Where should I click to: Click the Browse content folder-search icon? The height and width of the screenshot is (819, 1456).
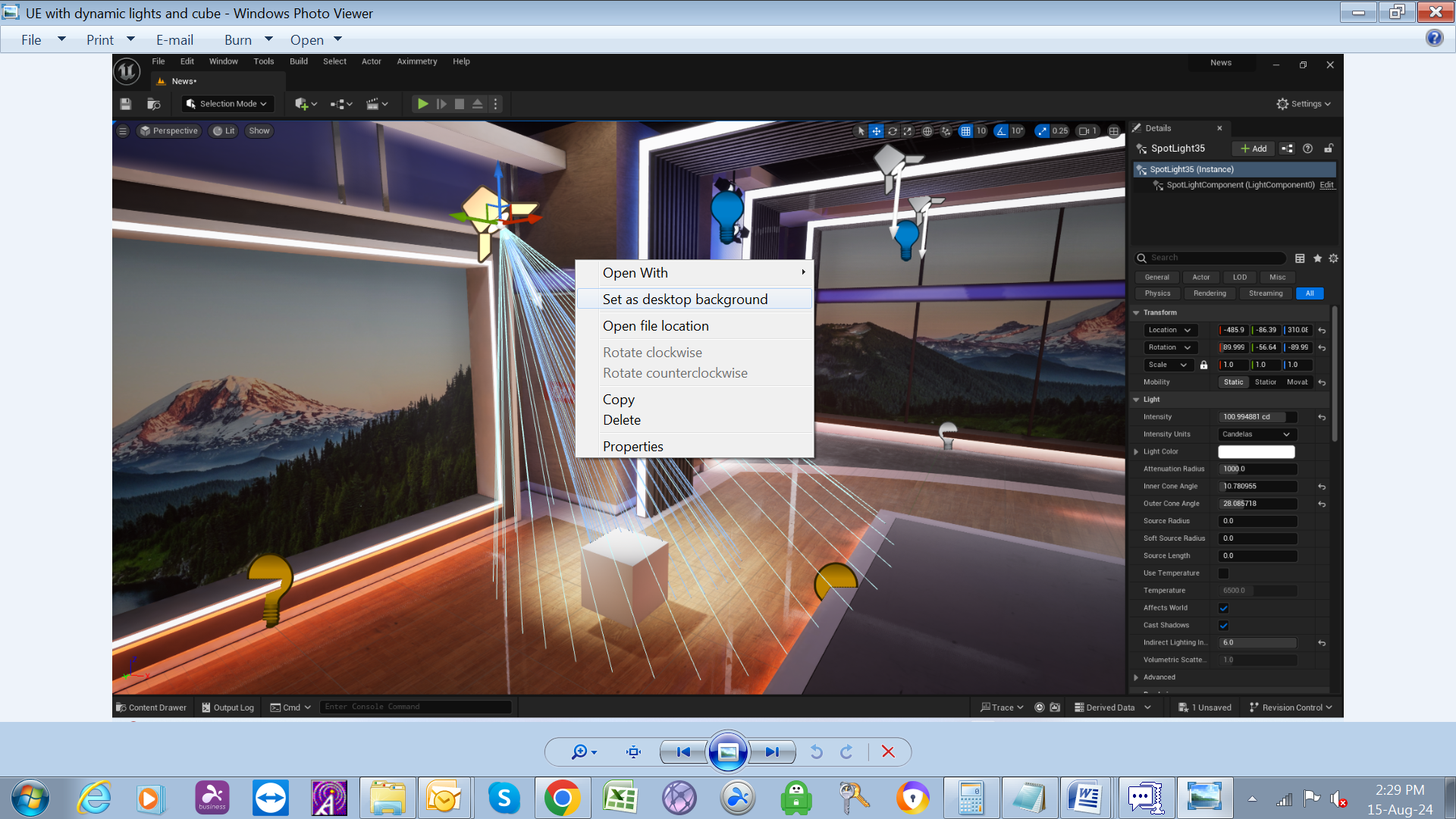click(154, 104)
